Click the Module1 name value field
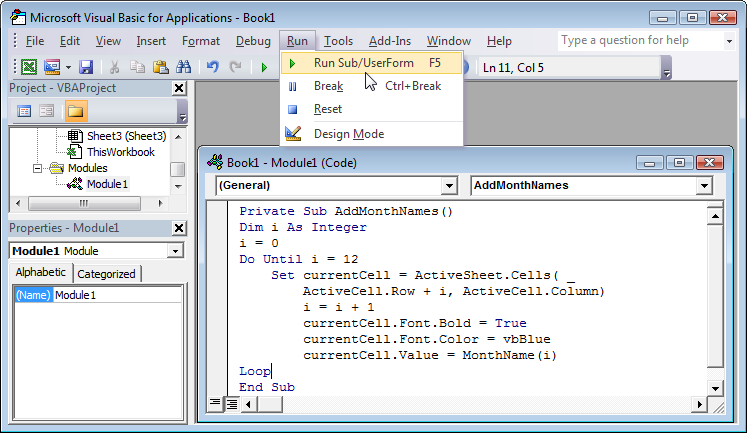The width and height of the screenshot is (747, 433). click(x=118, y=295)
